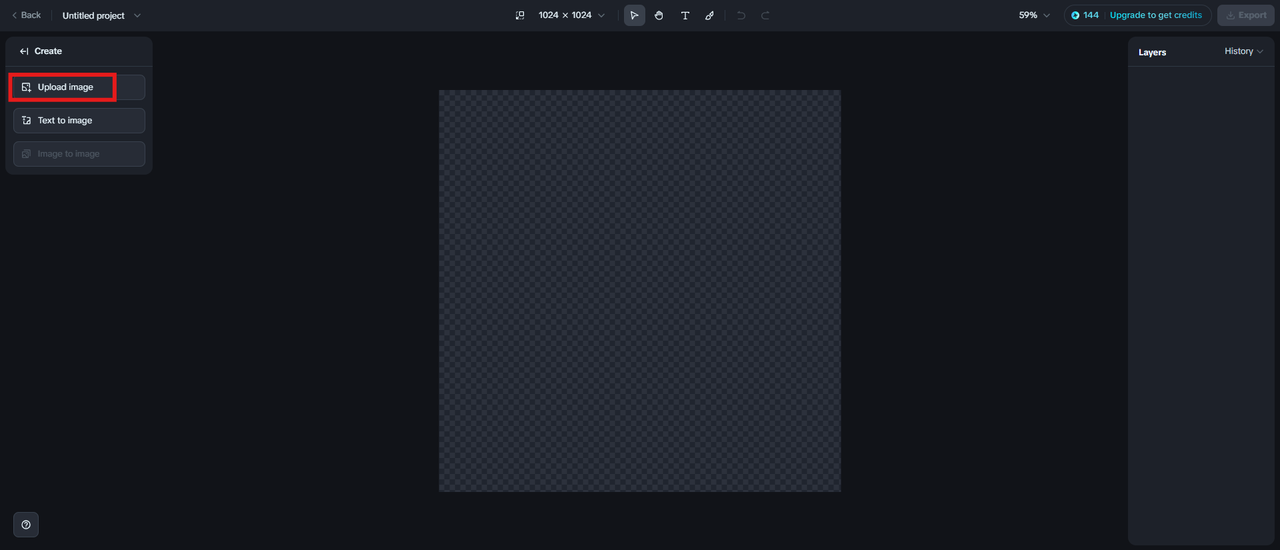Select the Text tool

tap(685, 15)
